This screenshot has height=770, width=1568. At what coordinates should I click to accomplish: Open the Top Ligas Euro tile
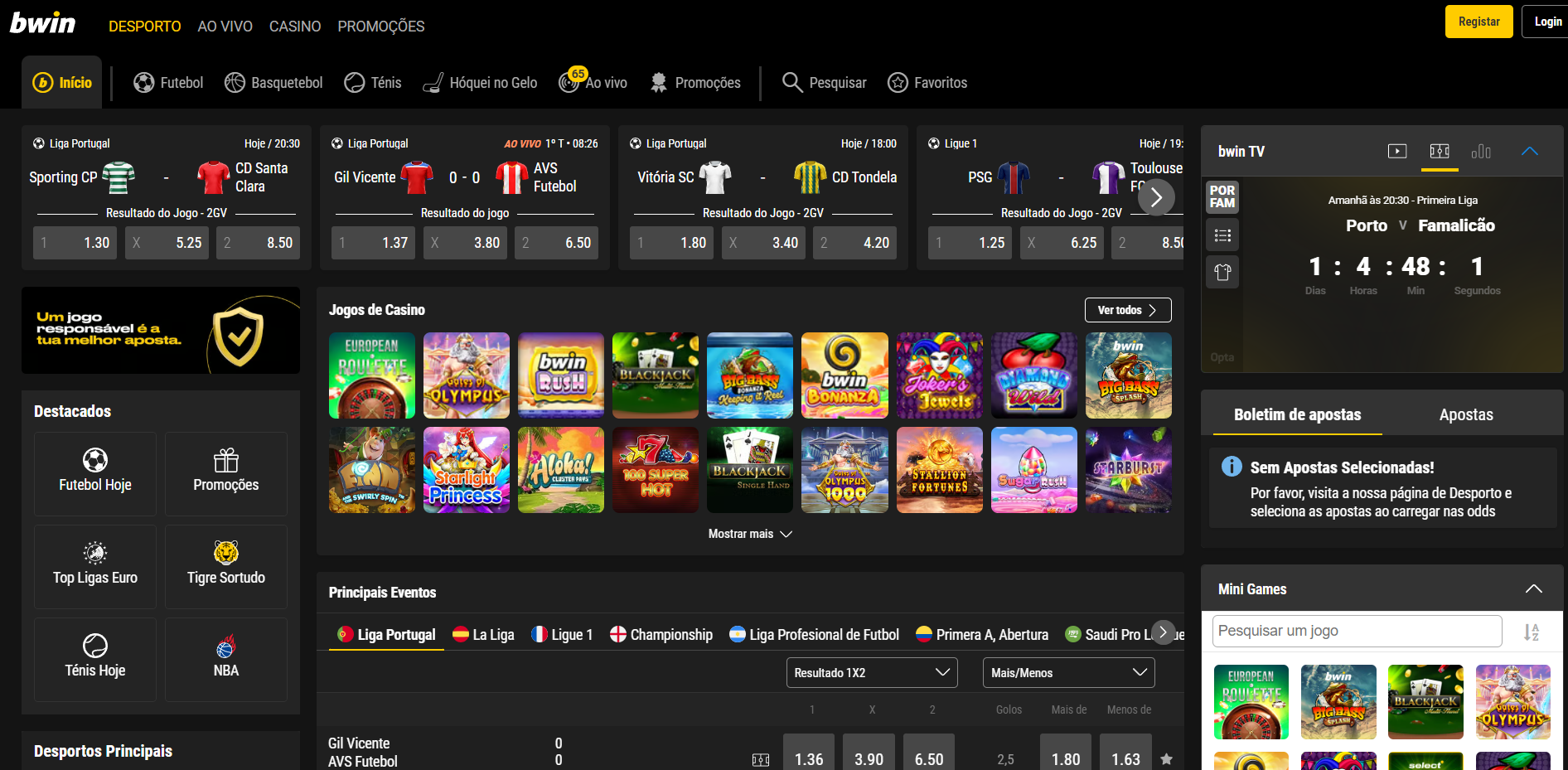95,566
